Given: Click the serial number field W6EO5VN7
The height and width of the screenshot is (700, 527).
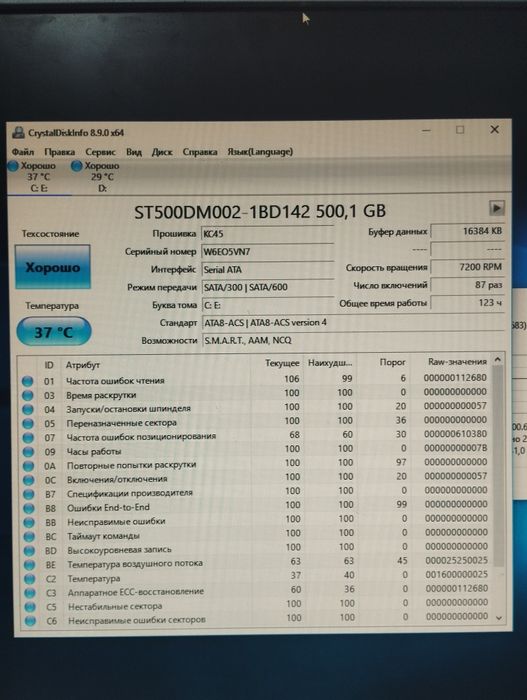Looking at the screenshot, I should tap(267, 252).
